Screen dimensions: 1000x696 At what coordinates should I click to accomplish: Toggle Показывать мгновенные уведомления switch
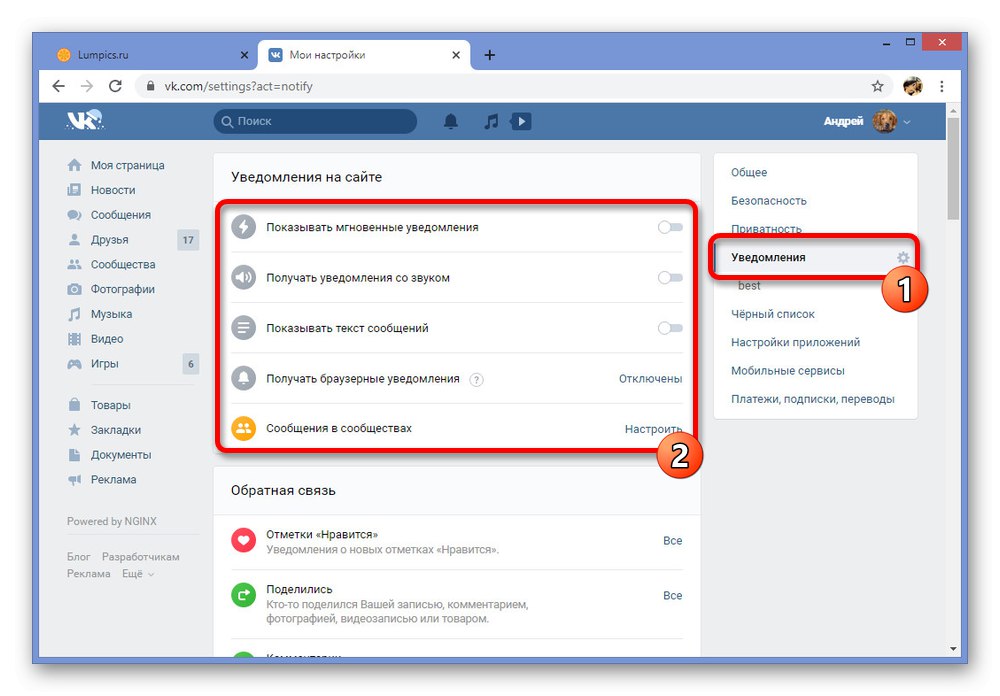click(670, 227)
